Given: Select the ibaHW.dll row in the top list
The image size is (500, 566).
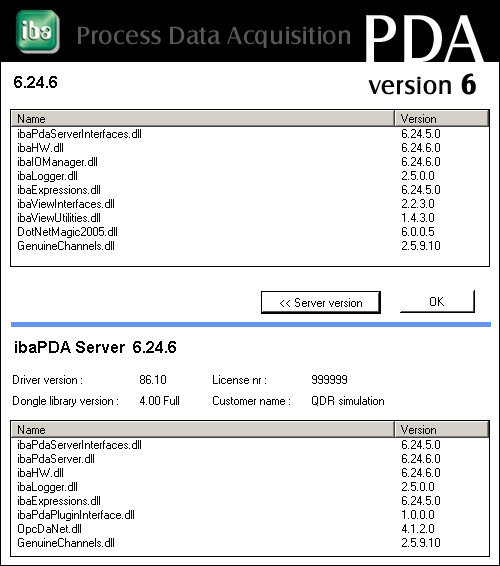Looking at the screenshot, I should coord(250,148).
